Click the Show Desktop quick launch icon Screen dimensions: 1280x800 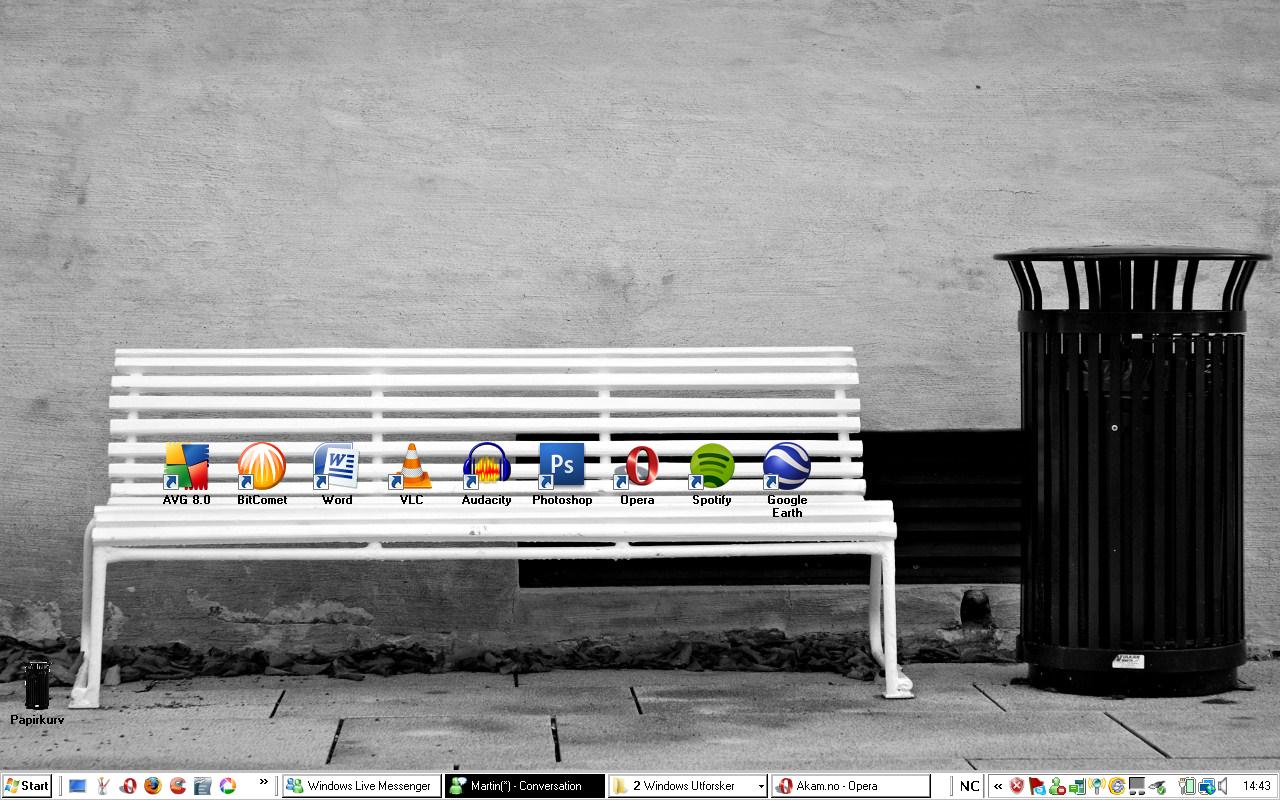(78, 786)
